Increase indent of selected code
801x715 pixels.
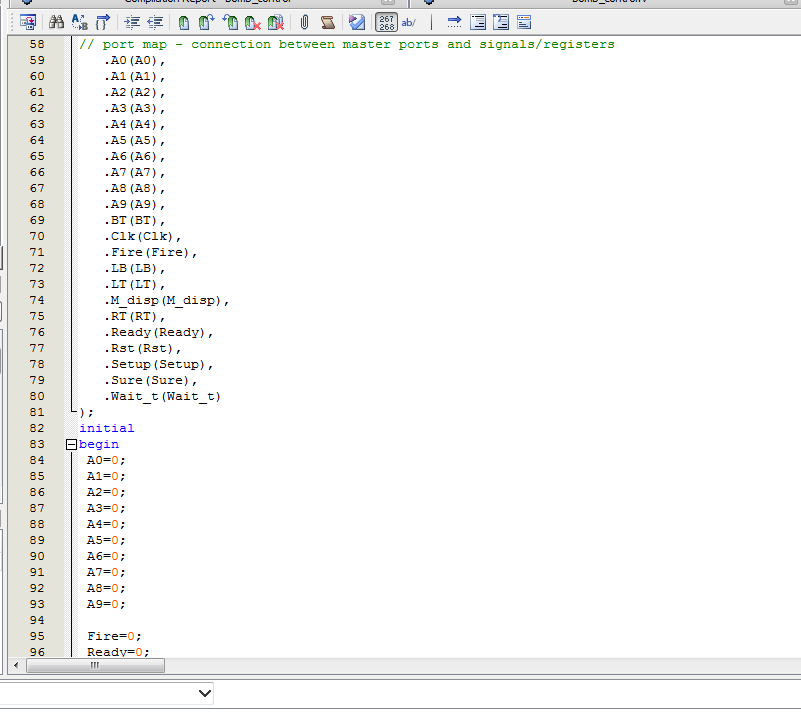tap(132, 22)
